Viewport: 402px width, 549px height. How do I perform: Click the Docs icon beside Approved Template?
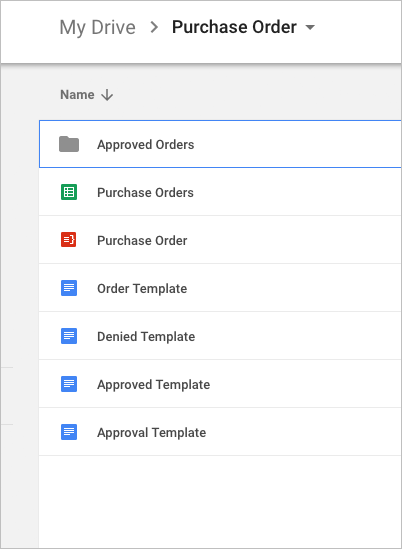pyautogui.click(x=69, y=384)
